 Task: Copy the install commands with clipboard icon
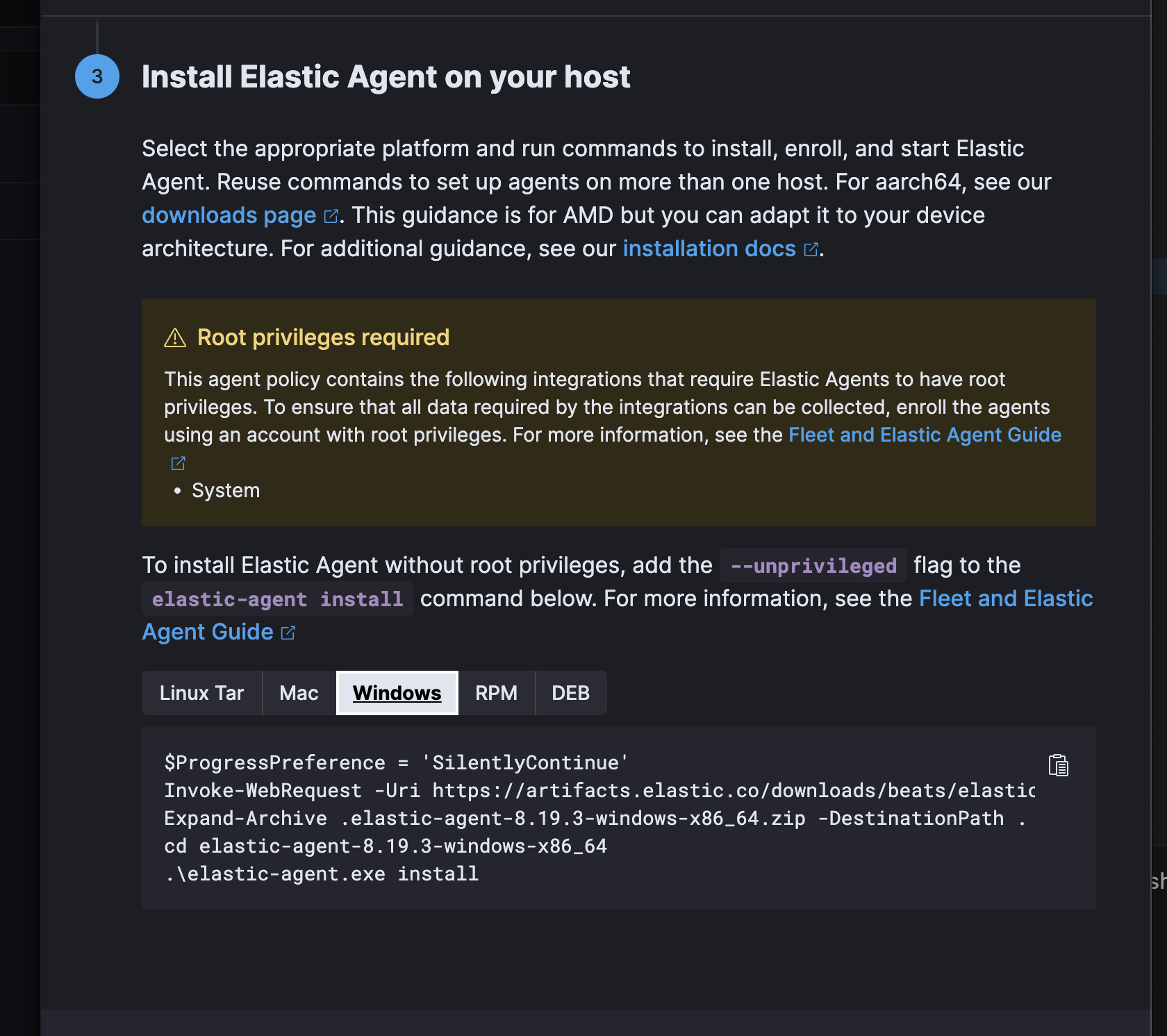click(1058, 765)
